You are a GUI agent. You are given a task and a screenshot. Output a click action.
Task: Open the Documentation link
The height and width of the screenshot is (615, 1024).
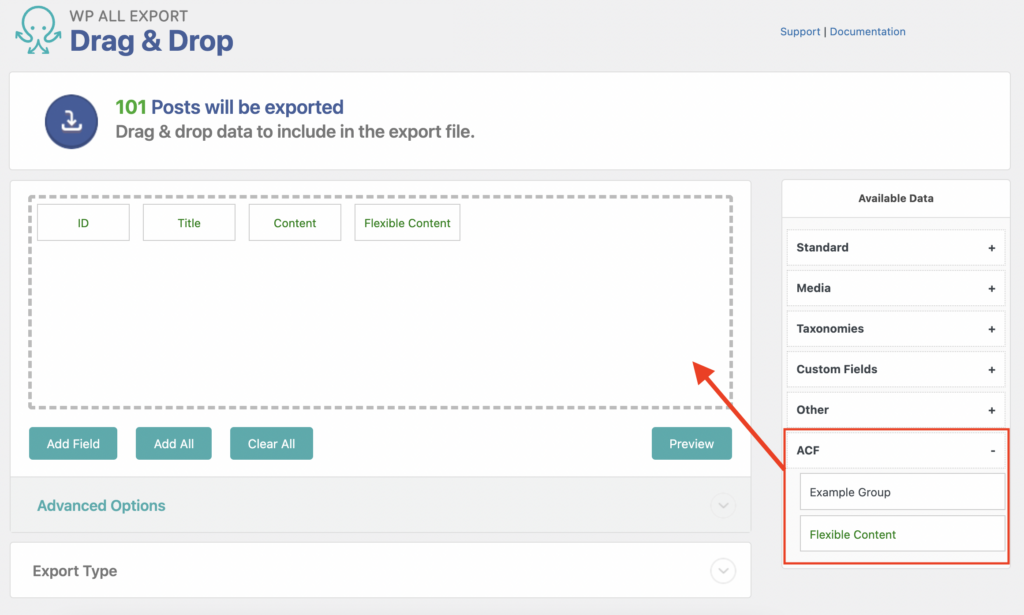867,31
